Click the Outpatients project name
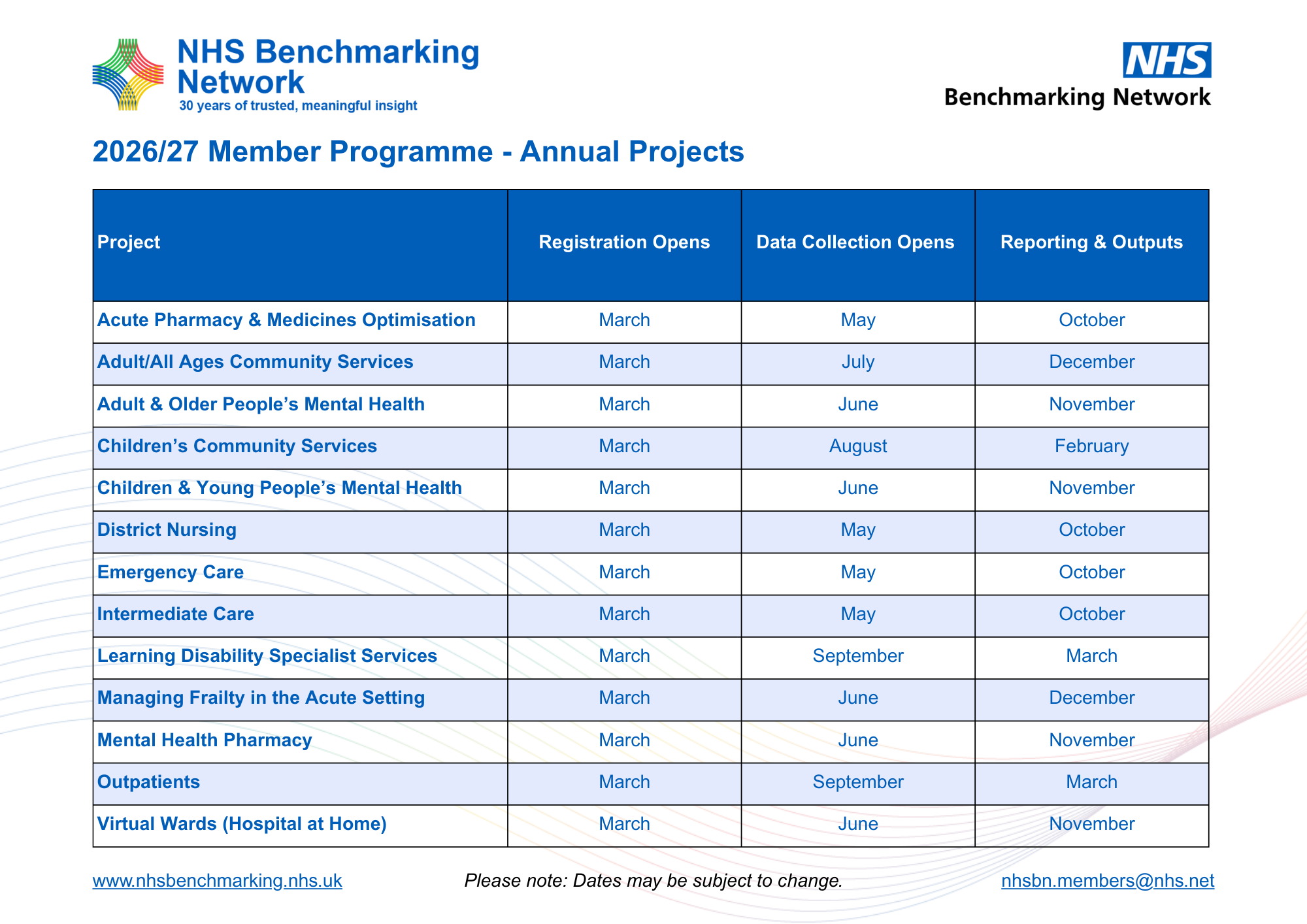This screenshot has height=924, width=1307. [148, 782]
